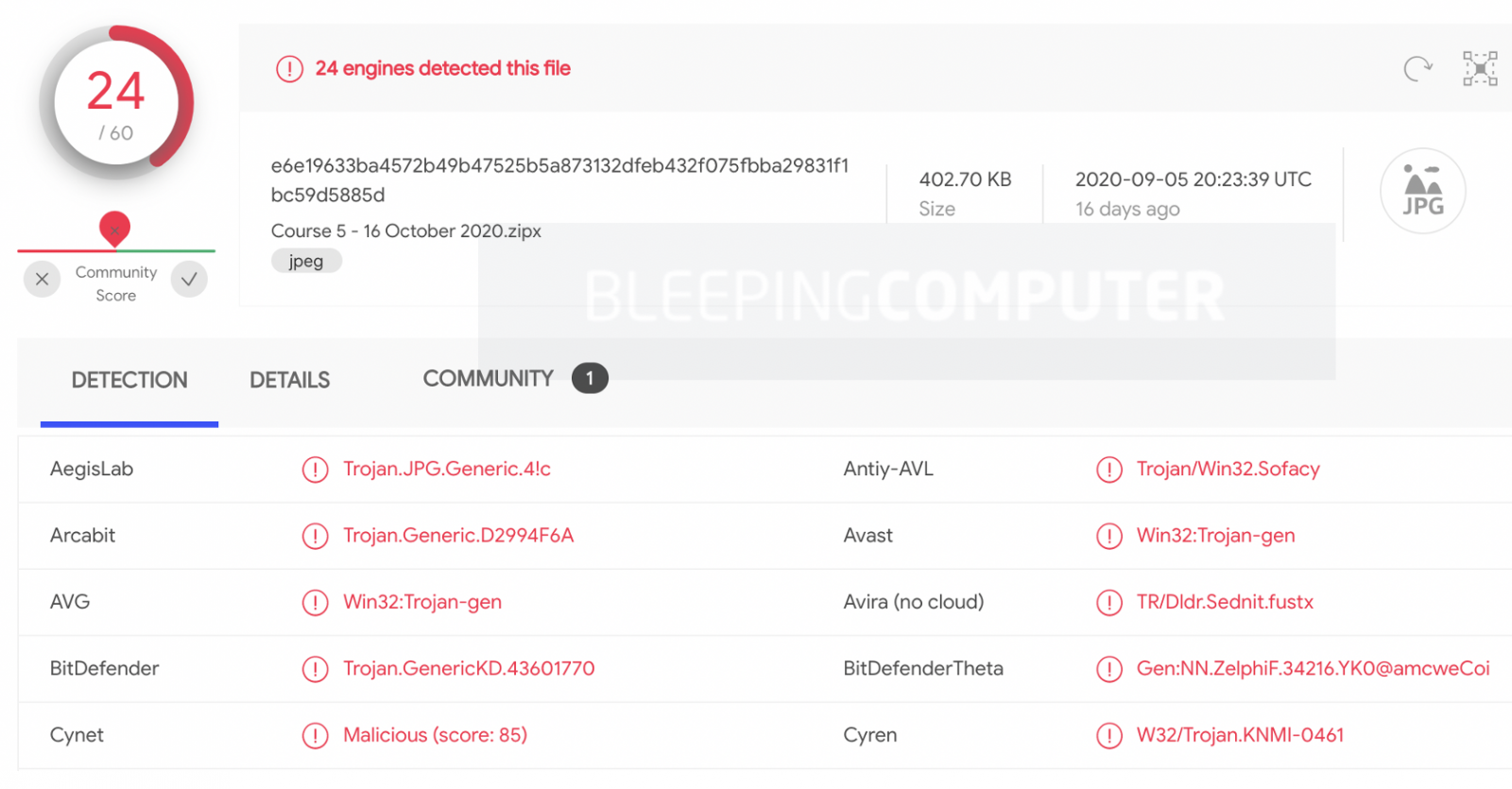
Task: Click the 24/60 detection score gauge
Action: point(116,103)
